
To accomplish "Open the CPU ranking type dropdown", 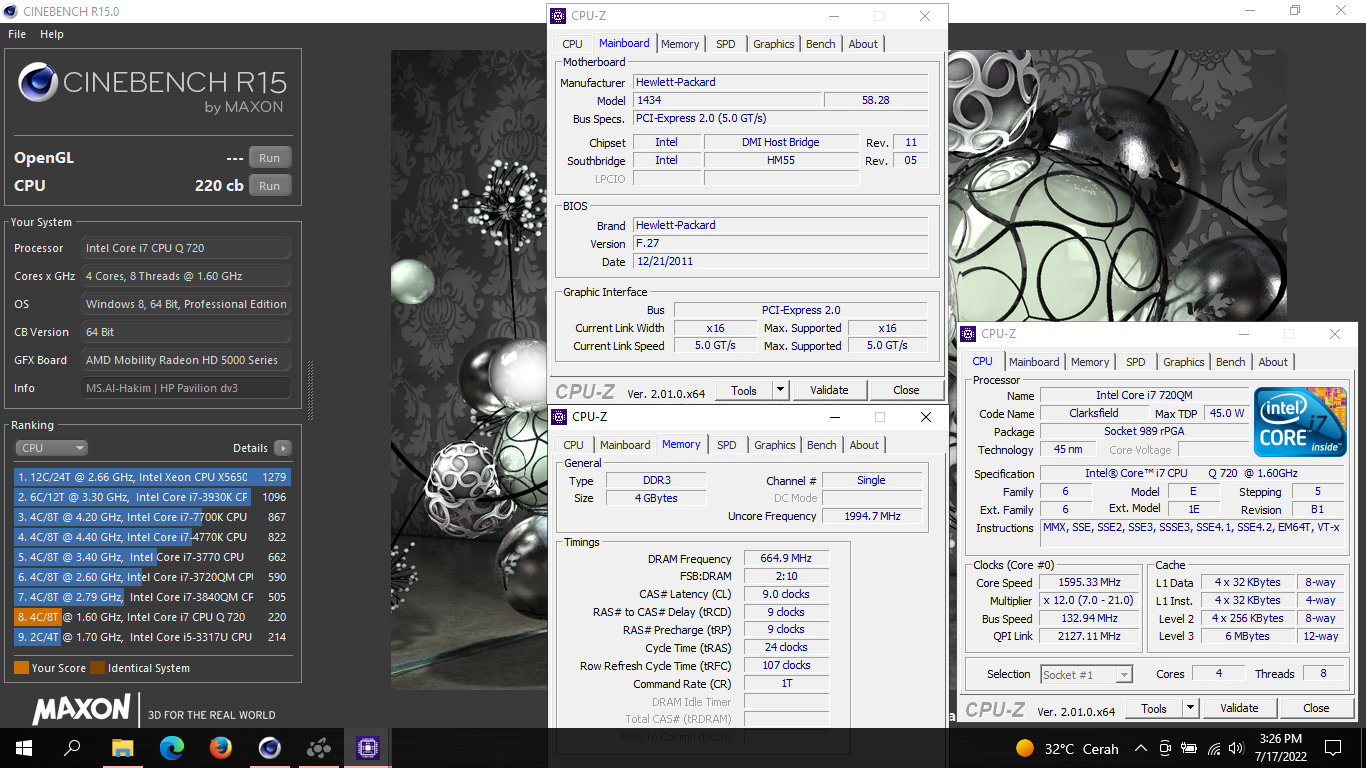I will click(x=51, y=448).
